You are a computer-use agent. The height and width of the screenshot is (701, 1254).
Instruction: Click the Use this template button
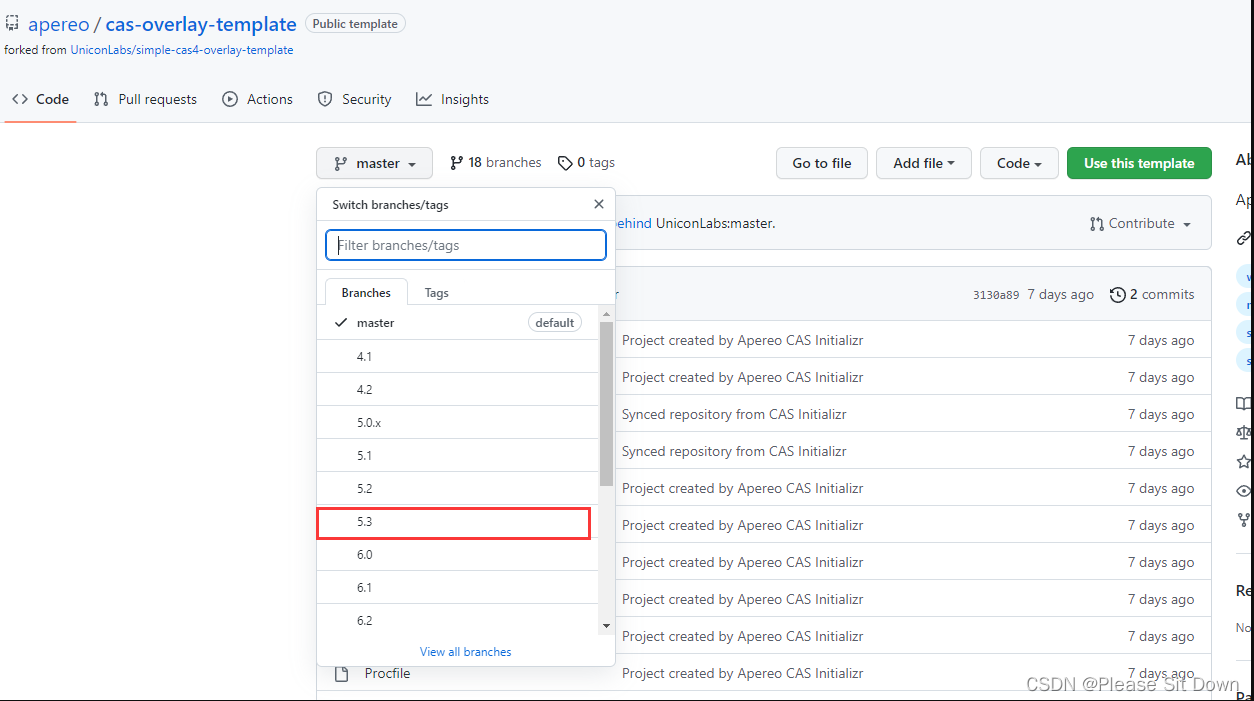tap(1139, 163)
